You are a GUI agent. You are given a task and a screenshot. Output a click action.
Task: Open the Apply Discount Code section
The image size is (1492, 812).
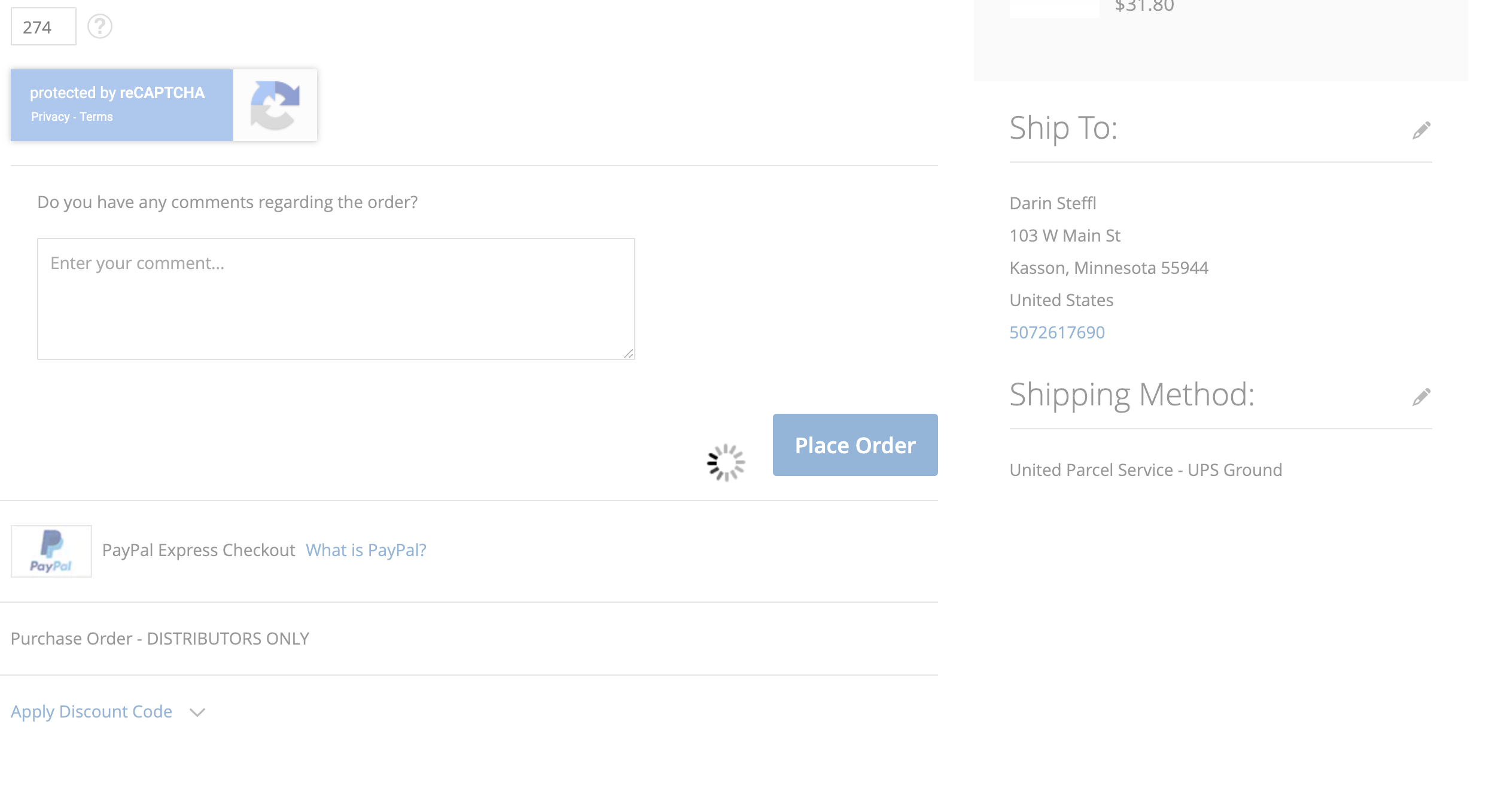[92, 712]
